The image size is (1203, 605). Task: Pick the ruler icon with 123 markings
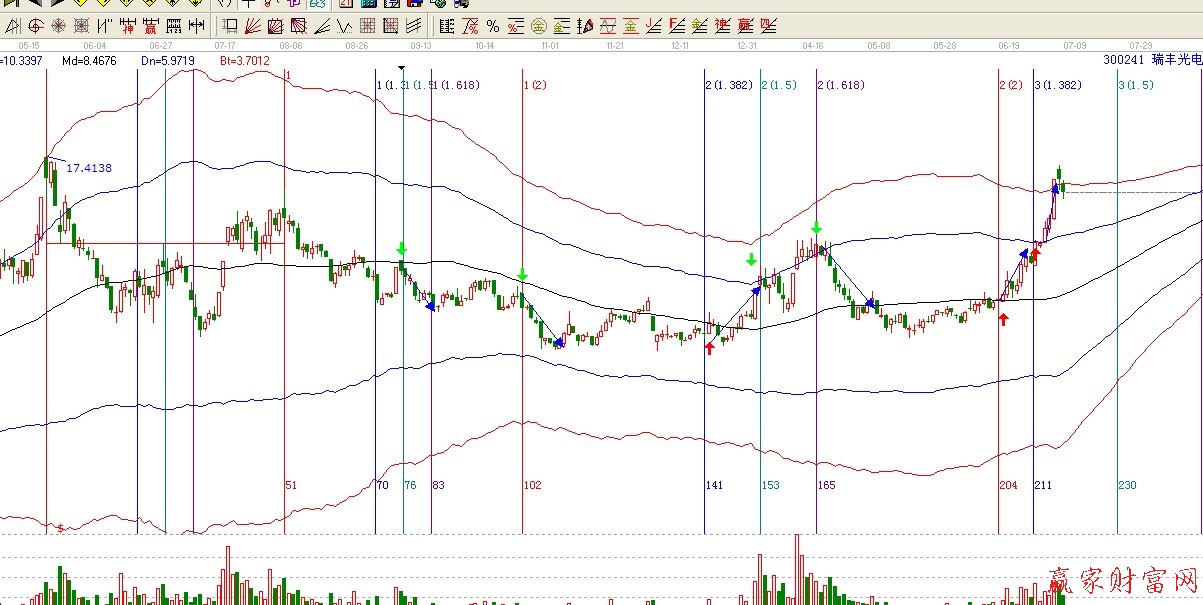pyautogui.click(x=174, y=26)
